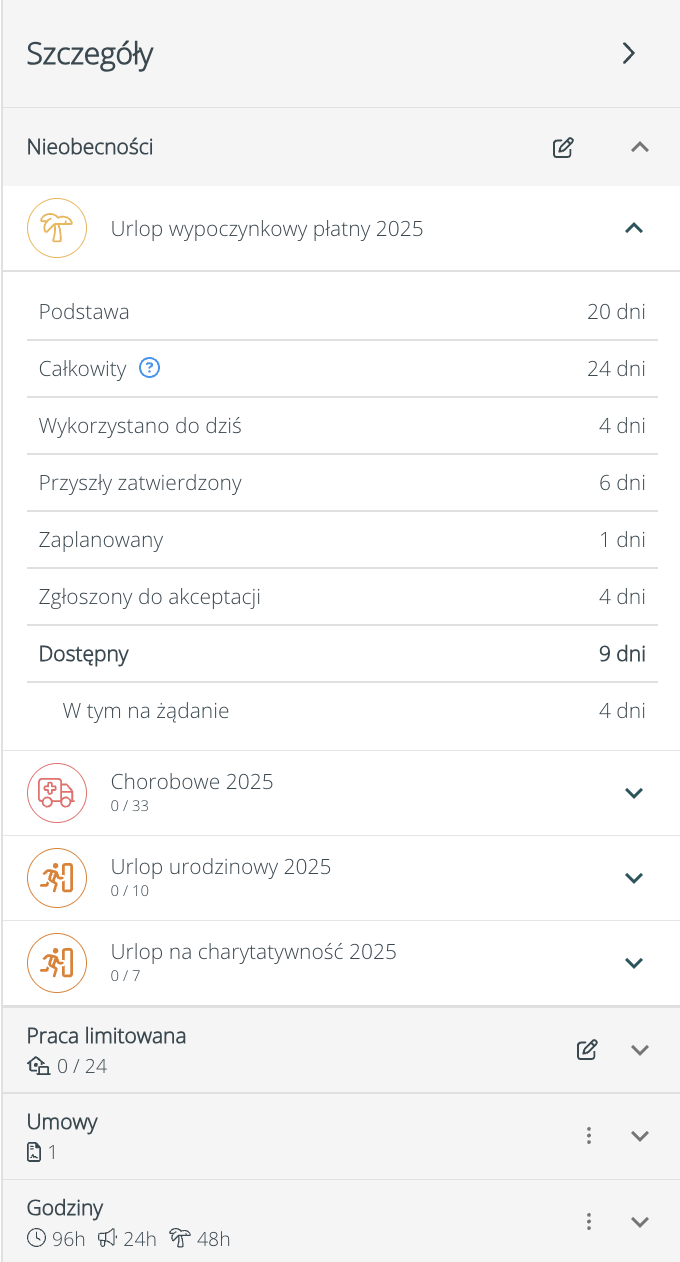This screenshot has width=680, height=1262.
Task: Expand the Urlop urodzinowy 2025 row
Action: (633, 878)
